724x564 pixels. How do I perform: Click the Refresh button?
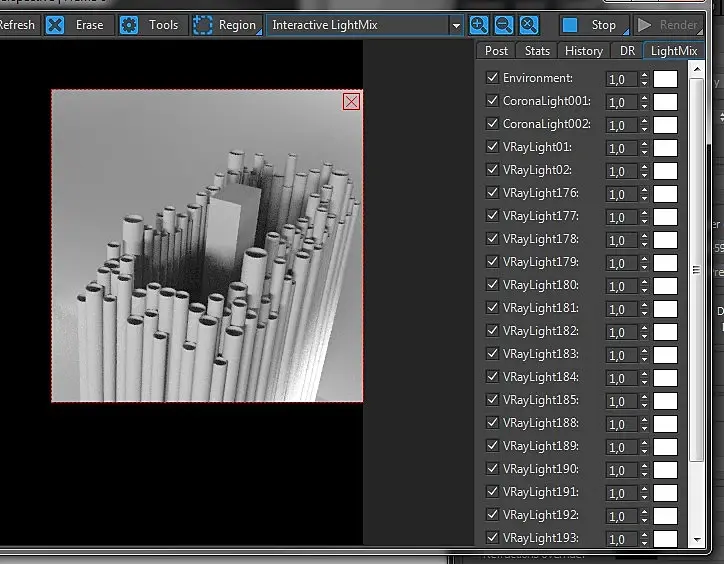(18, 25)
